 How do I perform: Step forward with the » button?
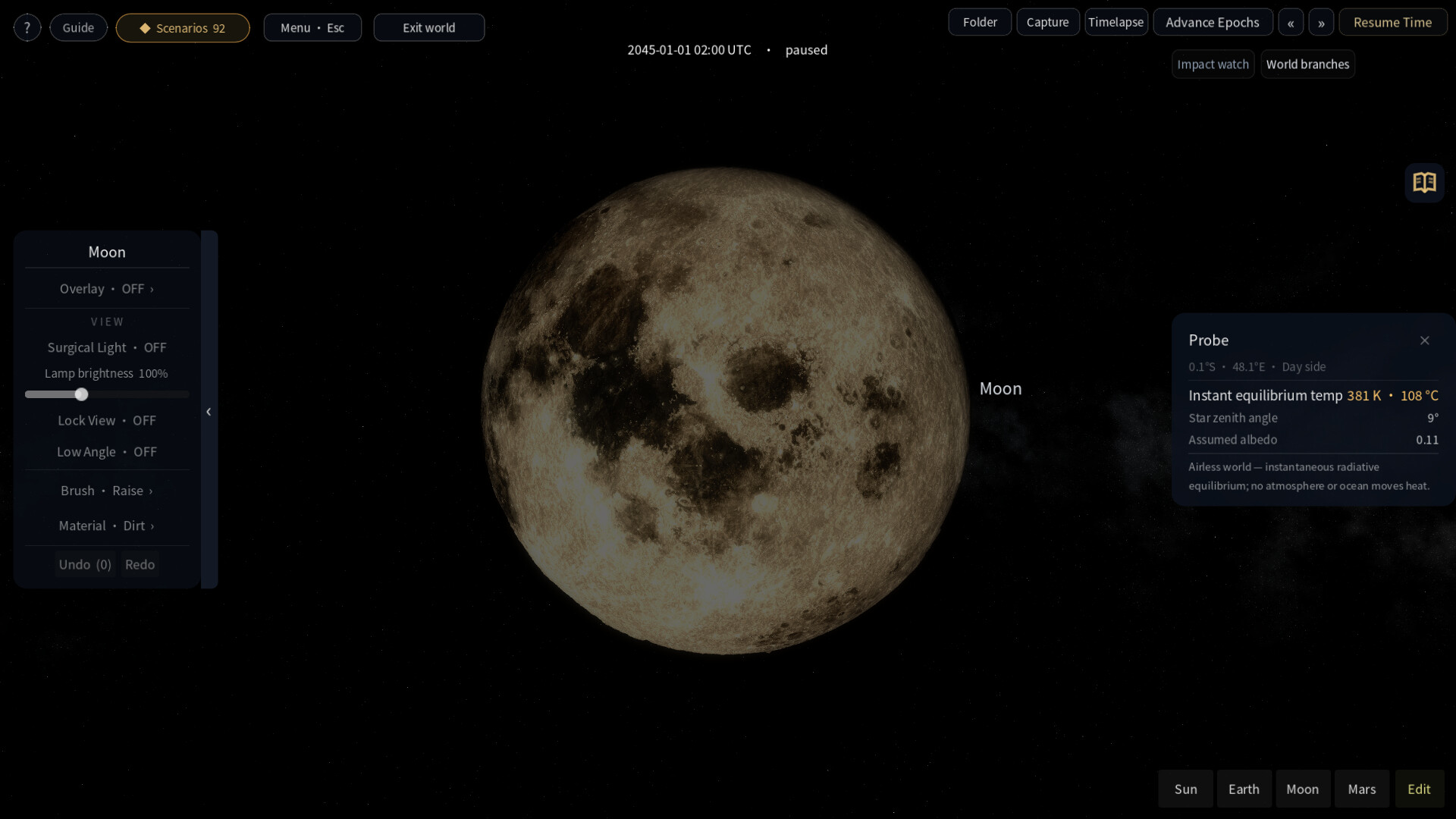click(1321, 23)
